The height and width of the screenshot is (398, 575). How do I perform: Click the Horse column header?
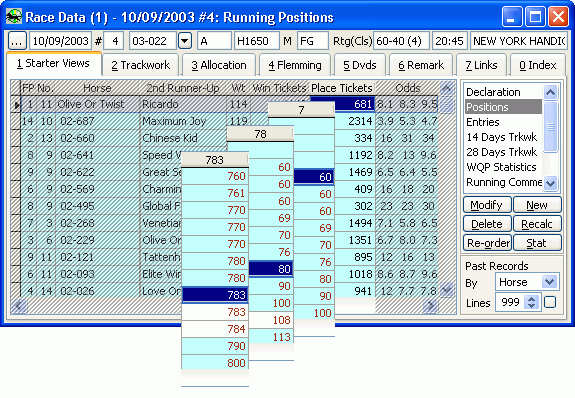97,88
